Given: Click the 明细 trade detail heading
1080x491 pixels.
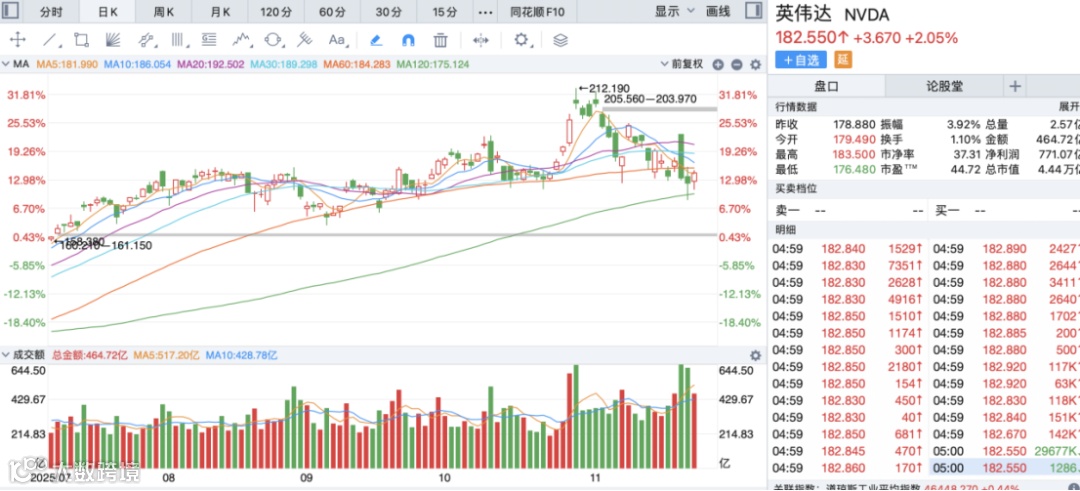Looking at the screenshot, I should tap(785, 230).
